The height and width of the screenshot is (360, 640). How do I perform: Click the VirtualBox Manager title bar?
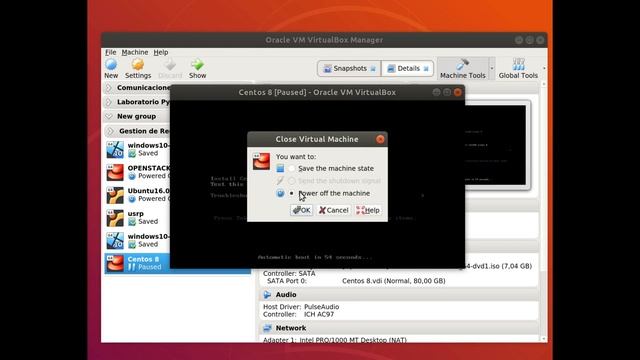pyautogui.click(x=324, y=40)
